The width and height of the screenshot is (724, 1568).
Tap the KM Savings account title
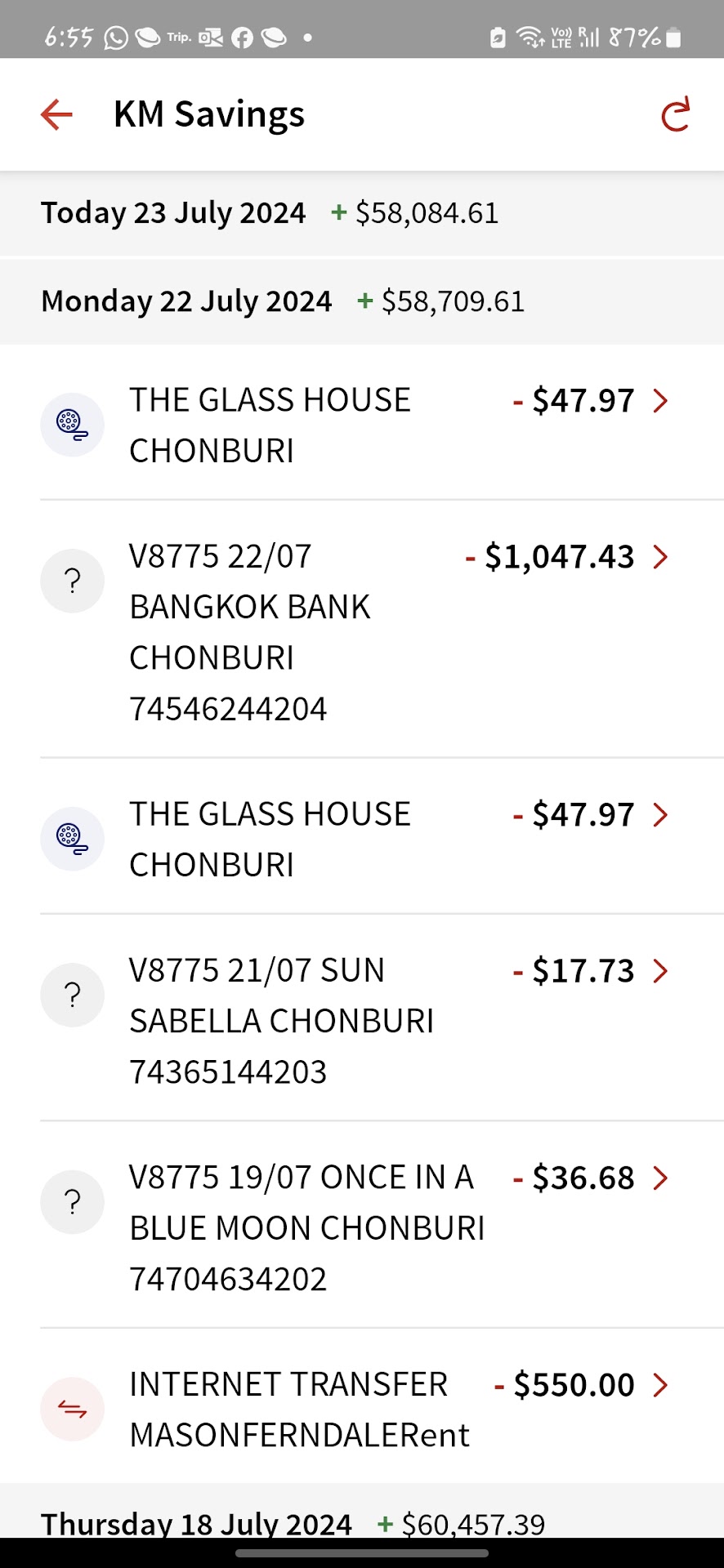coord(209,114)
